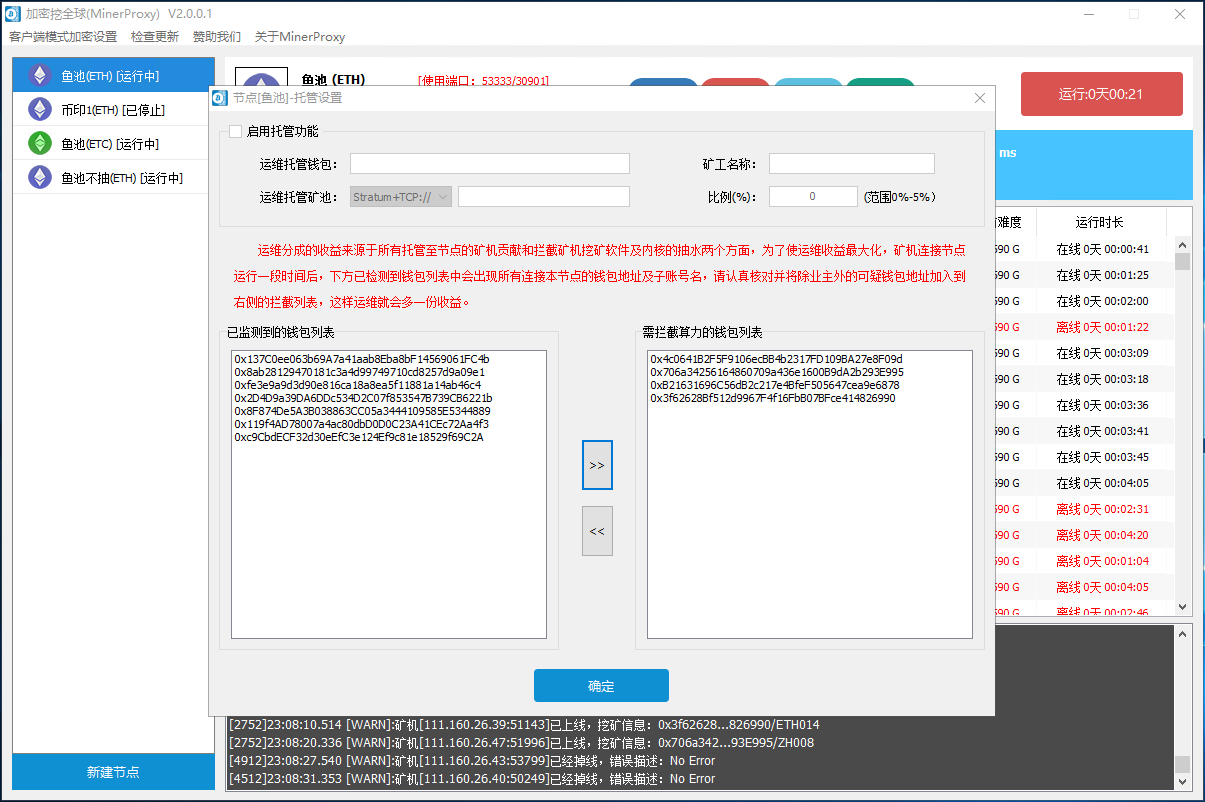This screenshot has height=802, width=1205.
Task: Click the 新建节点 button
Action: tap(113, 772)
